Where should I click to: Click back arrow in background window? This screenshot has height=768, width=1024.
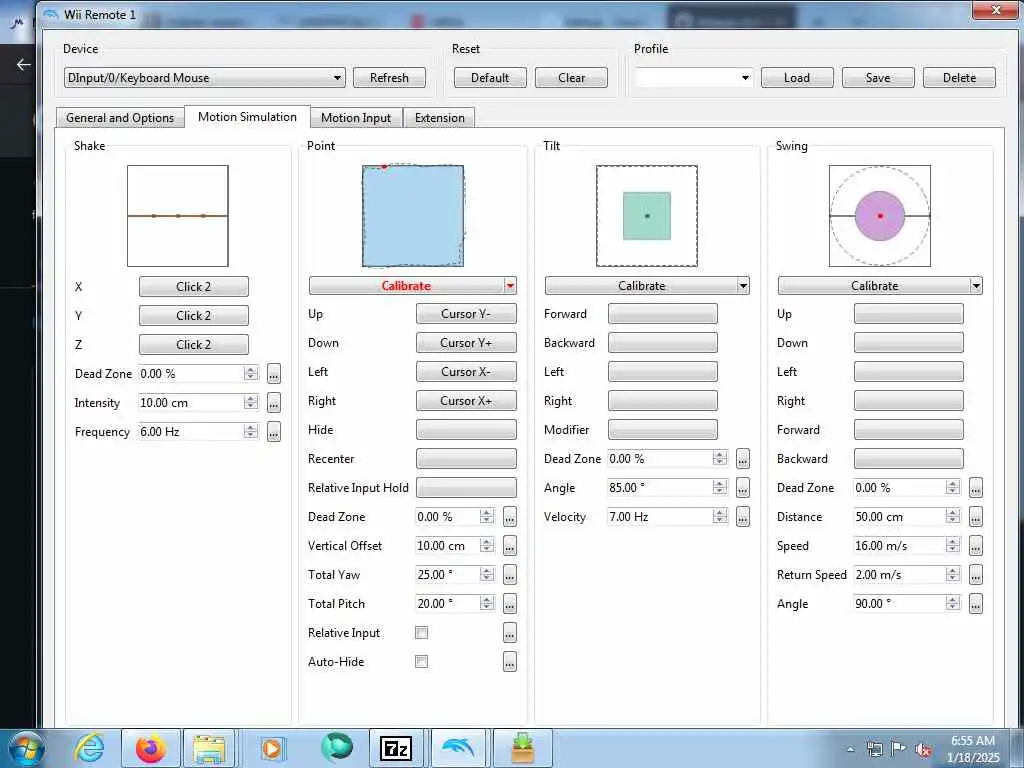pos(24,64)
